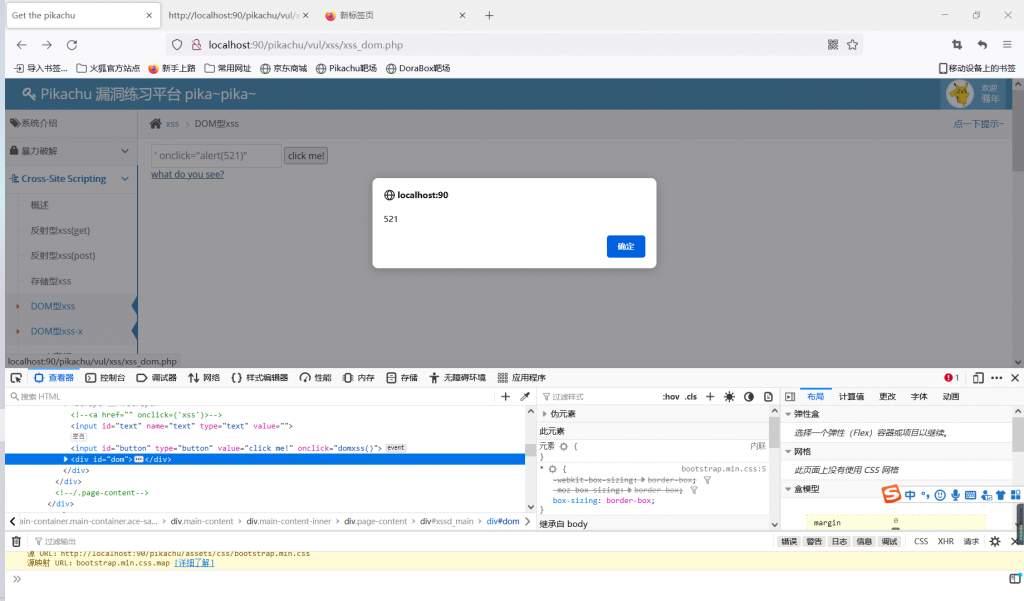Viewport: 1024px width, 601px height.
Task: Select DOM型xss-x in the sidebar
Action: (x=57, y=331)
